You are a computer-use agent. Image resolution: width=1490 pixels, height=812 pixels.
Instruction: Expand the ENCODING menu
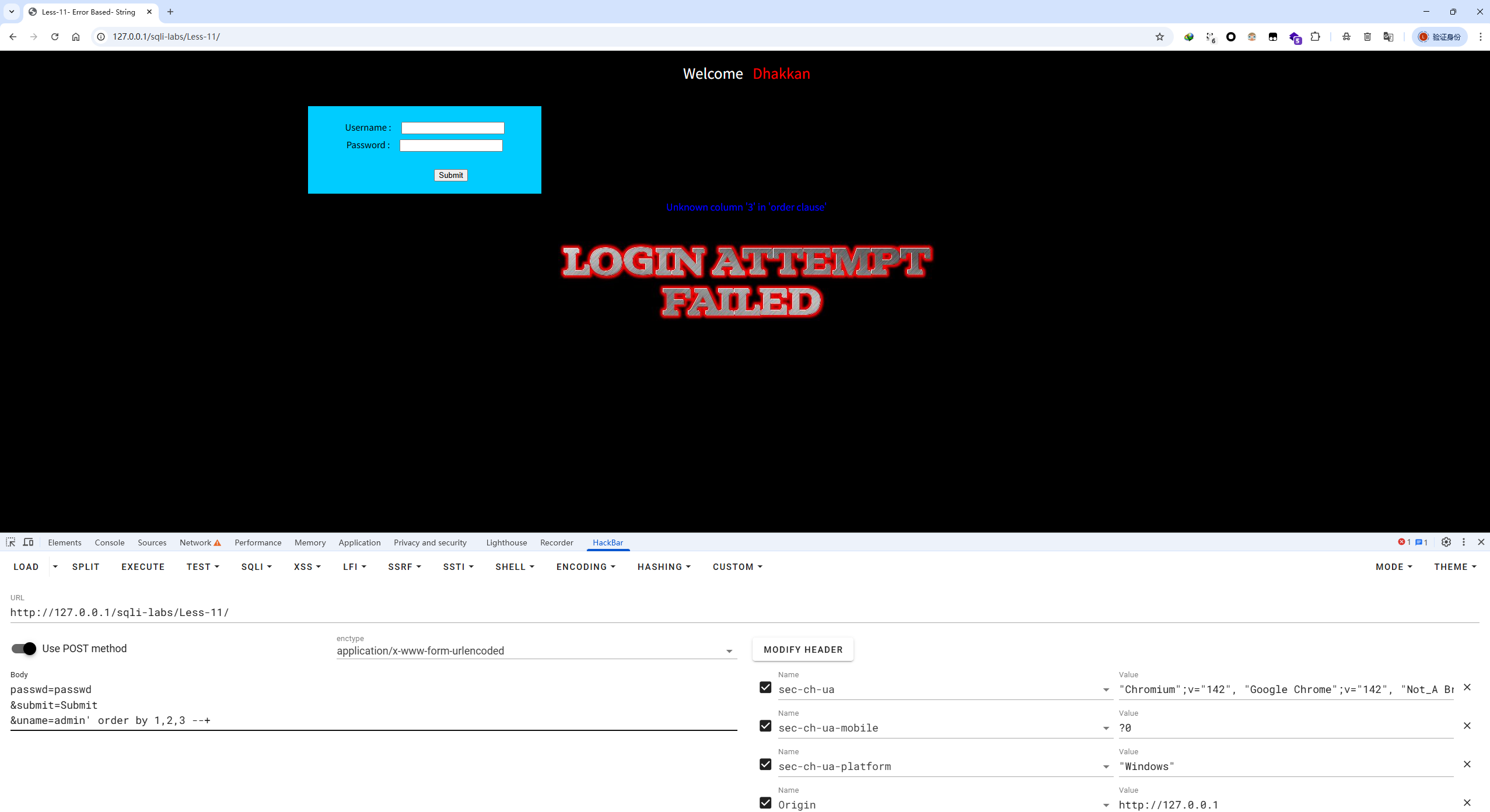(586, 567)
